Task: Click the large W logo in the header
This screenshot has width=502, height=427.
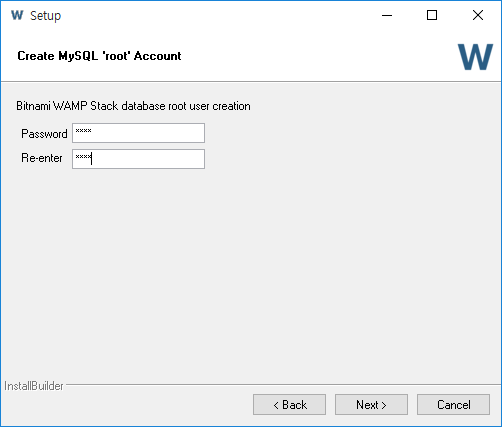Action: [x=475, y=57]
